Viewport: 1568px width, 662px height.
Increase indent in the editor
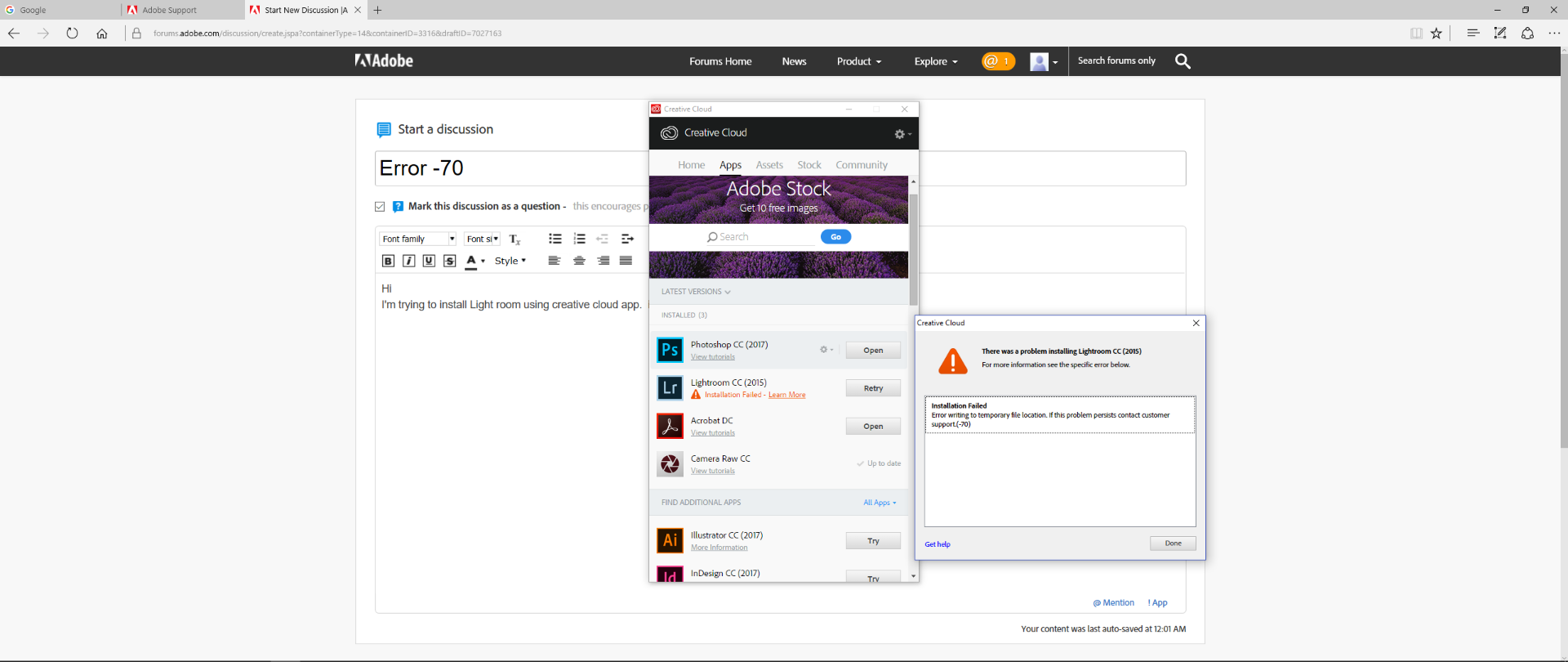coord(627,239)
